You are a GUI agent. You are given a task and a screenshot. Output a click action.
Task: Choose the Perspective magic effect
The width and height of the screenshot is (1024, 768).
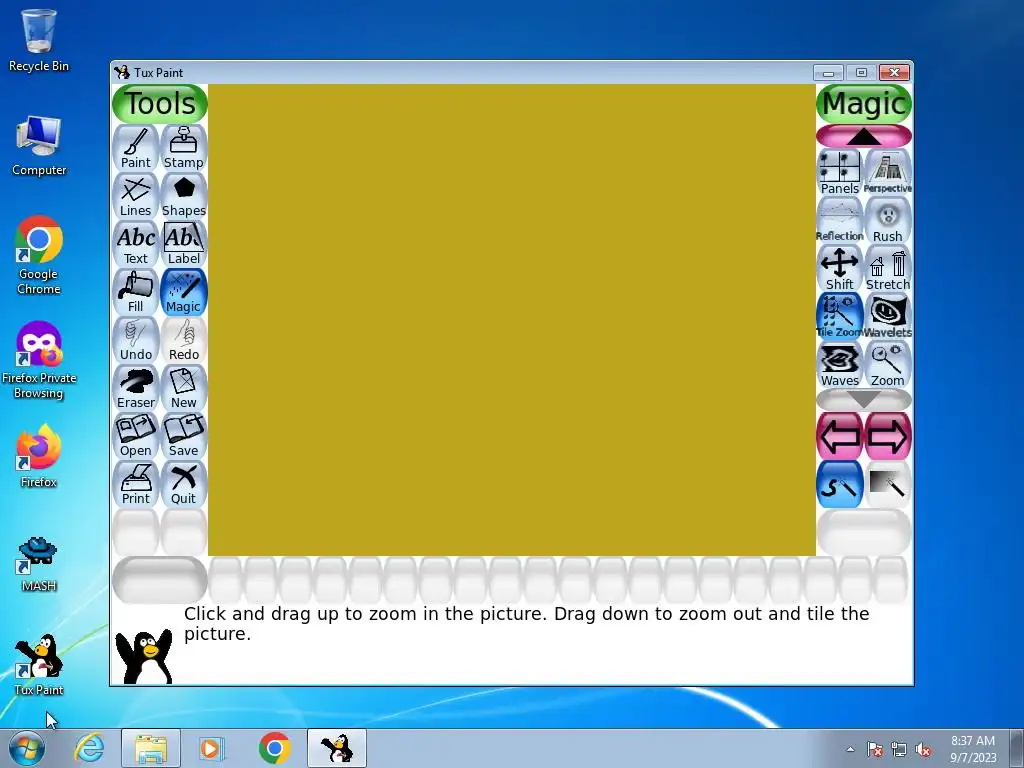(888, 172)
